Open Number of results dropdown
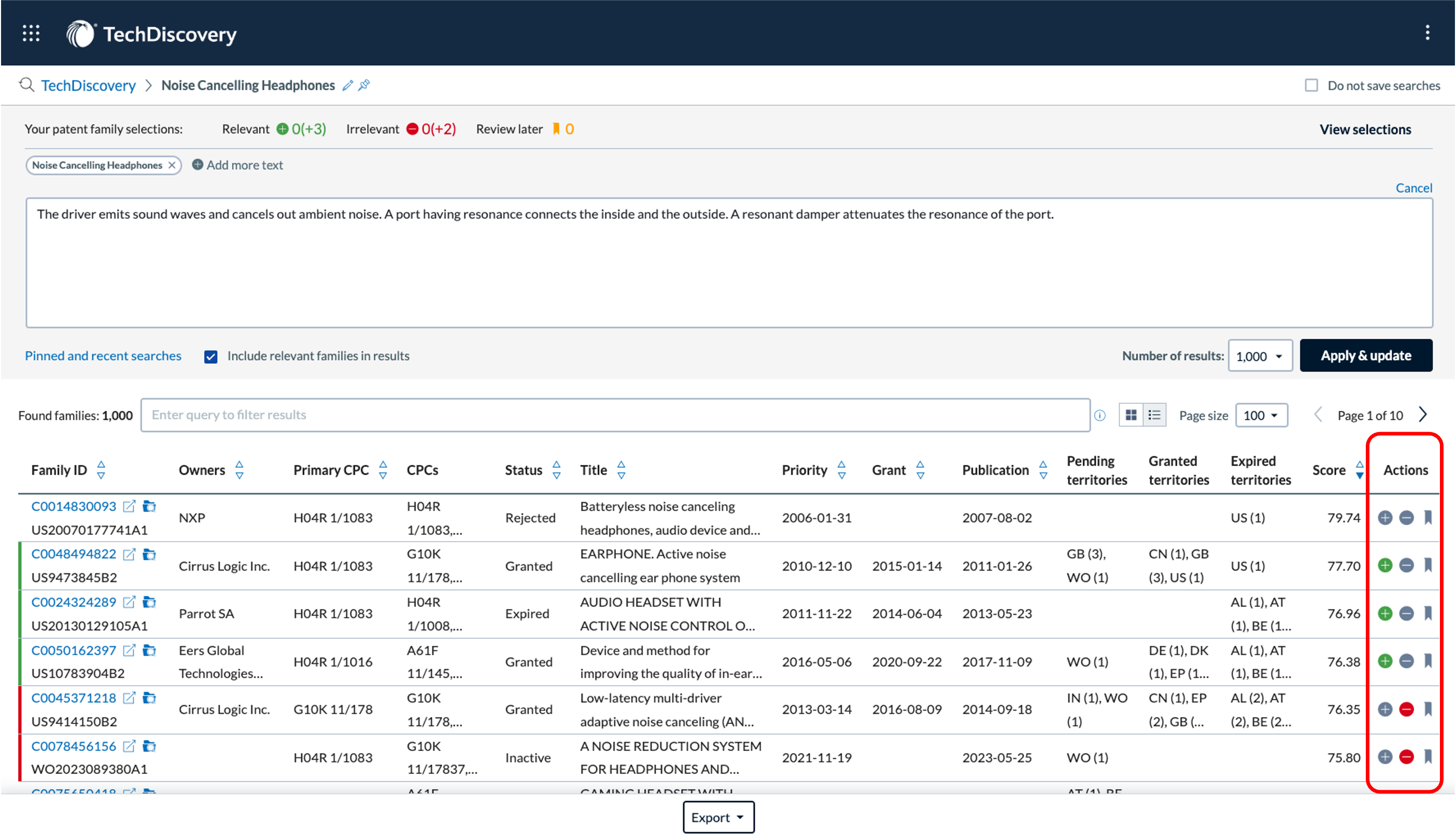 coord(1260,356)
